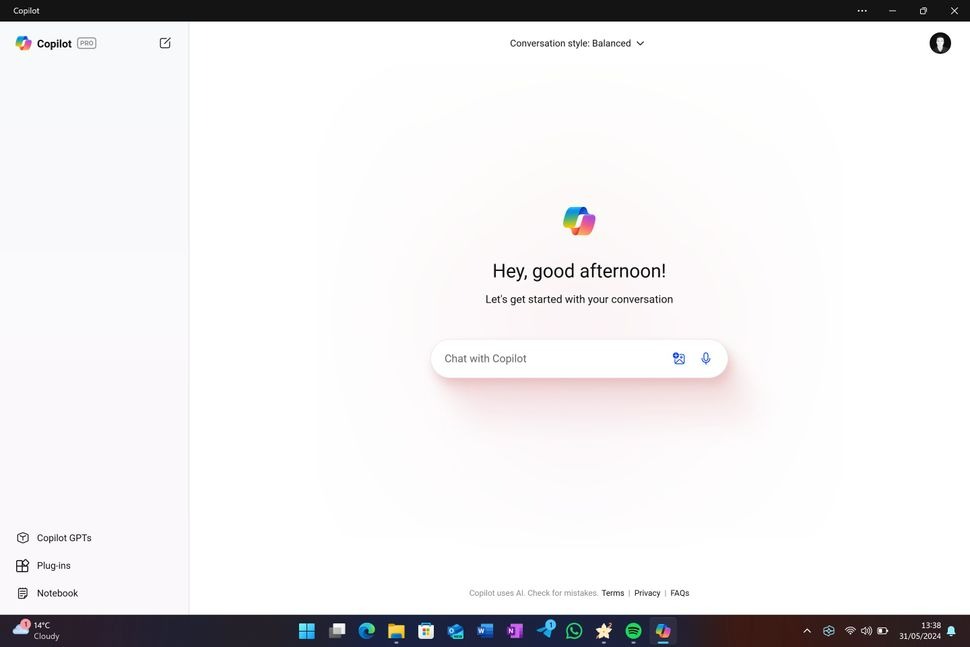The image size is (970, 647).
Task: Open the settings menu via the ellipsis
Action: click(861, 11)
